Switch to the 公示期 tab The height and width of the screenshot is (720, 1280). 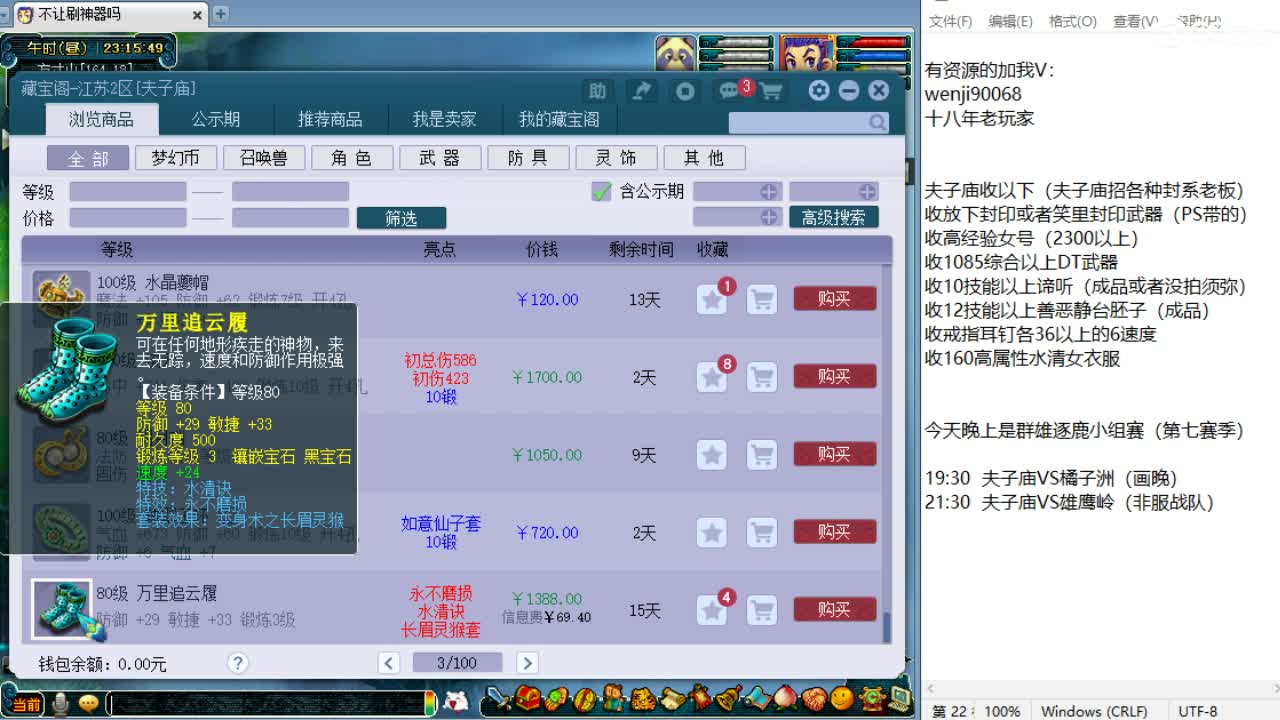[x=216, y=119]
